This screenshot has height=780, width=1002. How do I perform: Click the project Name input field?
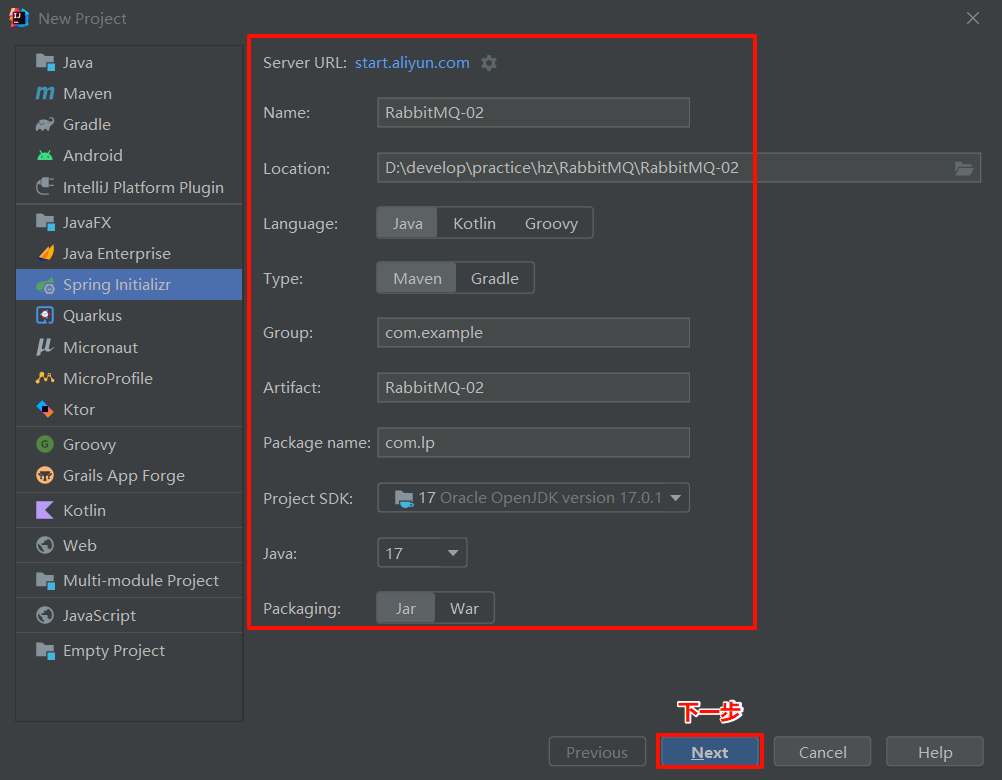click(x=533, y=112)
